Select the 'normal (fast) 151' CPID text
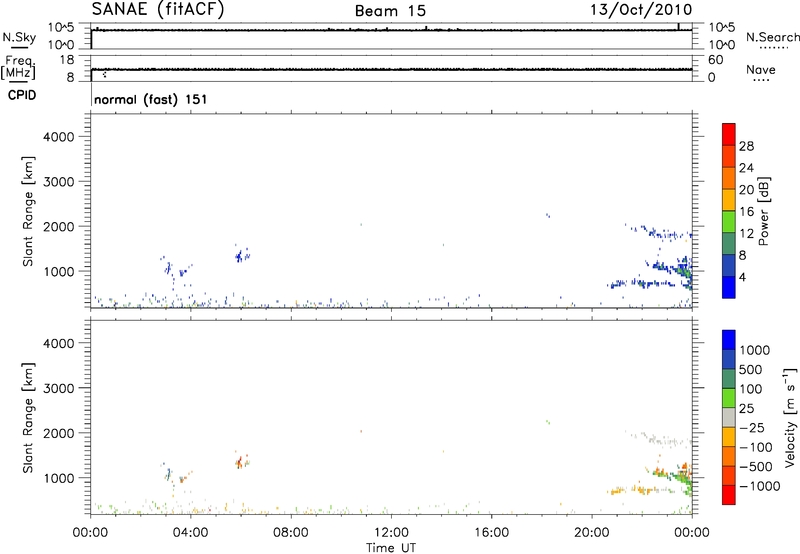 click(151, 99)
